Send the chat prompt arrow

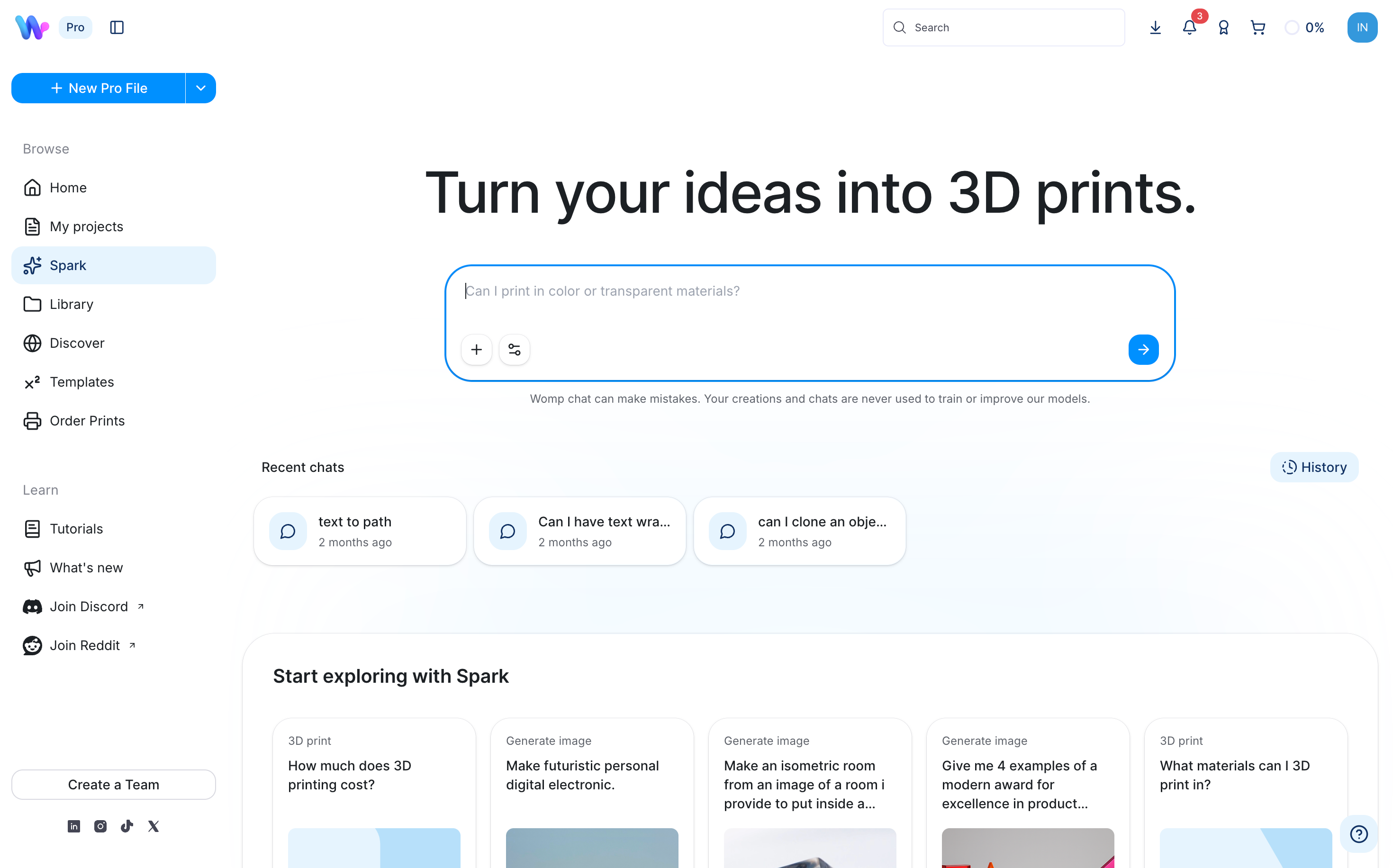pyautogui.click(x=1143, y=350)
